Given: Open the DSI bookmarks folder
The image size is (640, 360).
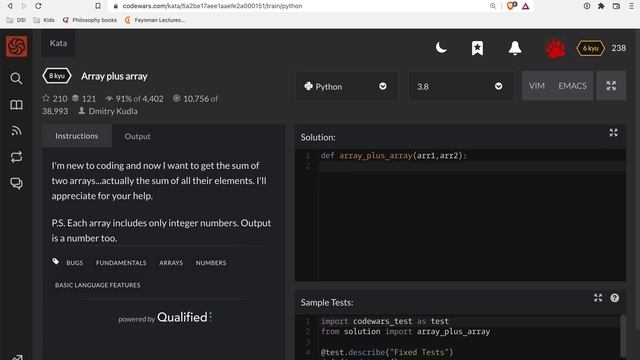Looking at the screenshot, I should (x=16, y=20).
